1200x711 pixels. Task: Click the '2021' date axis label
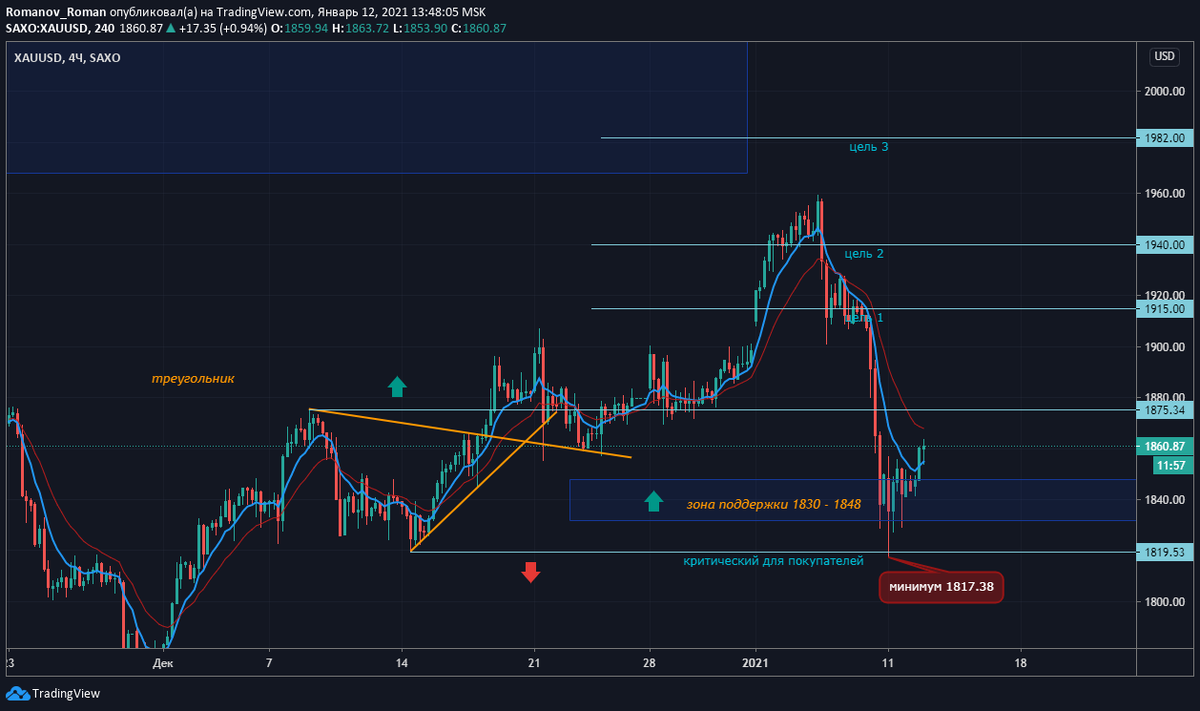[x=757, y=663]
